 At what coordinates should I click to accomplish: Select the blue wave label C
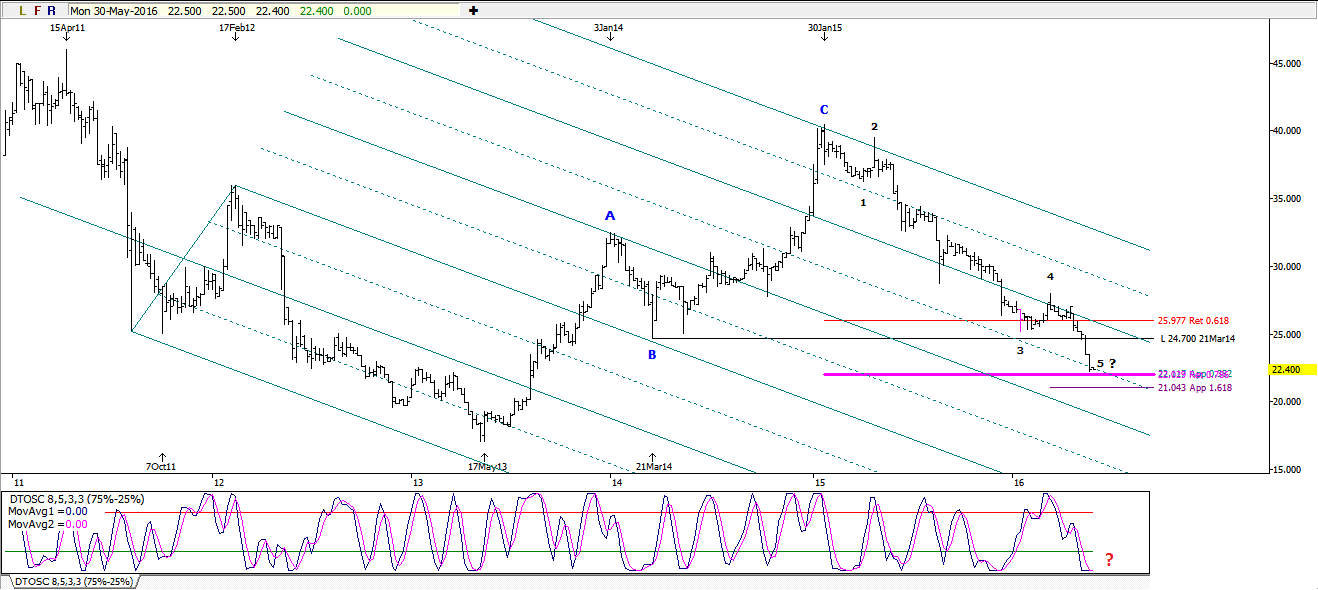[824, 109]
